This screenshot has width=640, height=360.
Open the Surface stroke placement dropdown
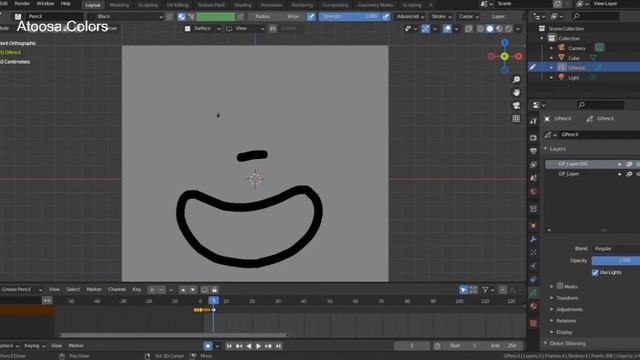coord(202,29)
